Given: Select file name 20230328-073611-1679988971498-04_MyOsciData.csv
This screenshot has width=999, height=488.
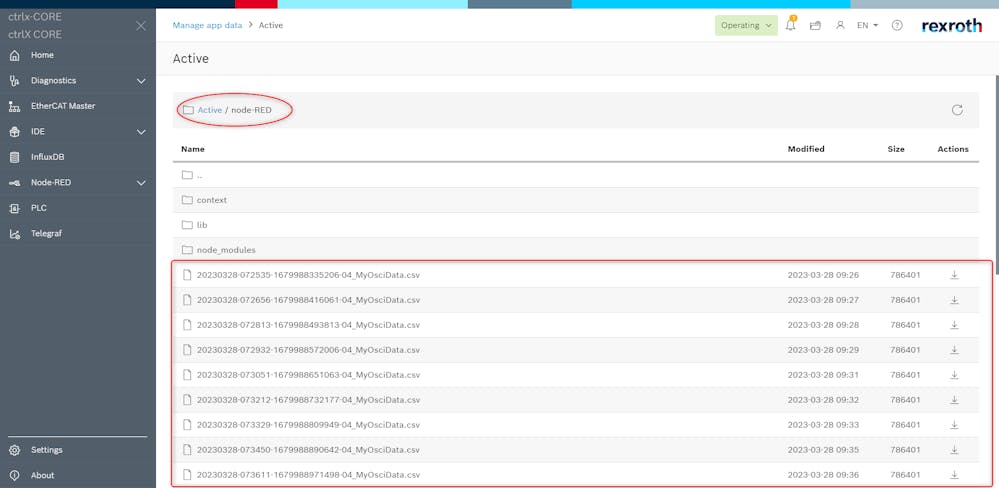Looking at the screenshot, I should (308, 475).
